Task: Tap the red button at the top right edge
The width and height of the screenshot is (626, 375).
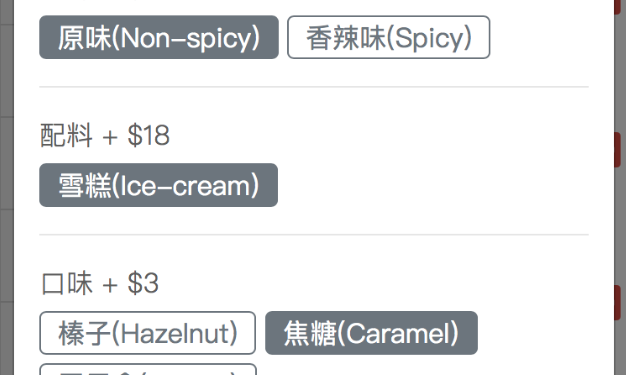Action: (x=618, y=6)
